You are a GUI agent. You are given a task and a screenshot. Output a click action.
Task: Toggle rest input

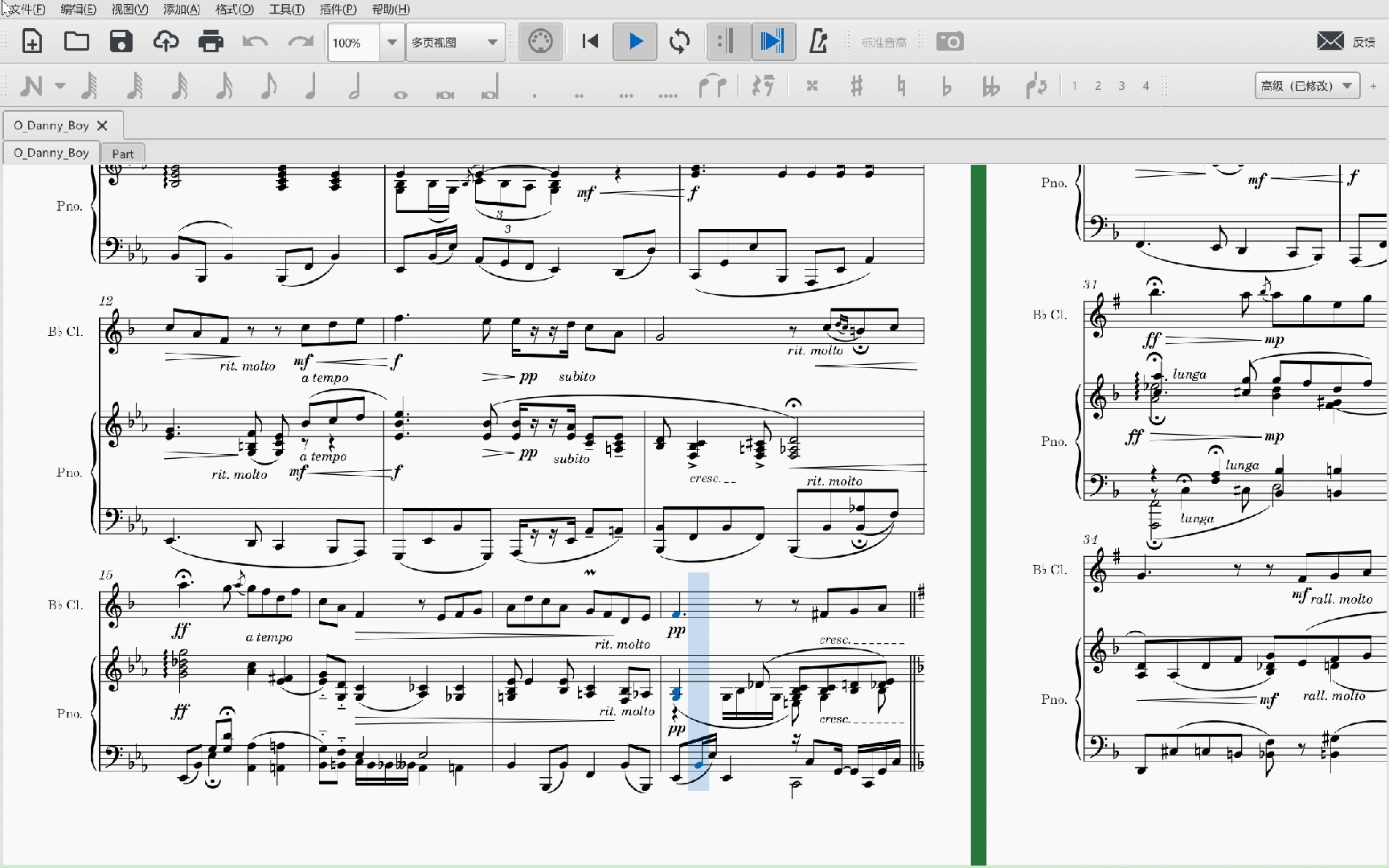(763, 86)
